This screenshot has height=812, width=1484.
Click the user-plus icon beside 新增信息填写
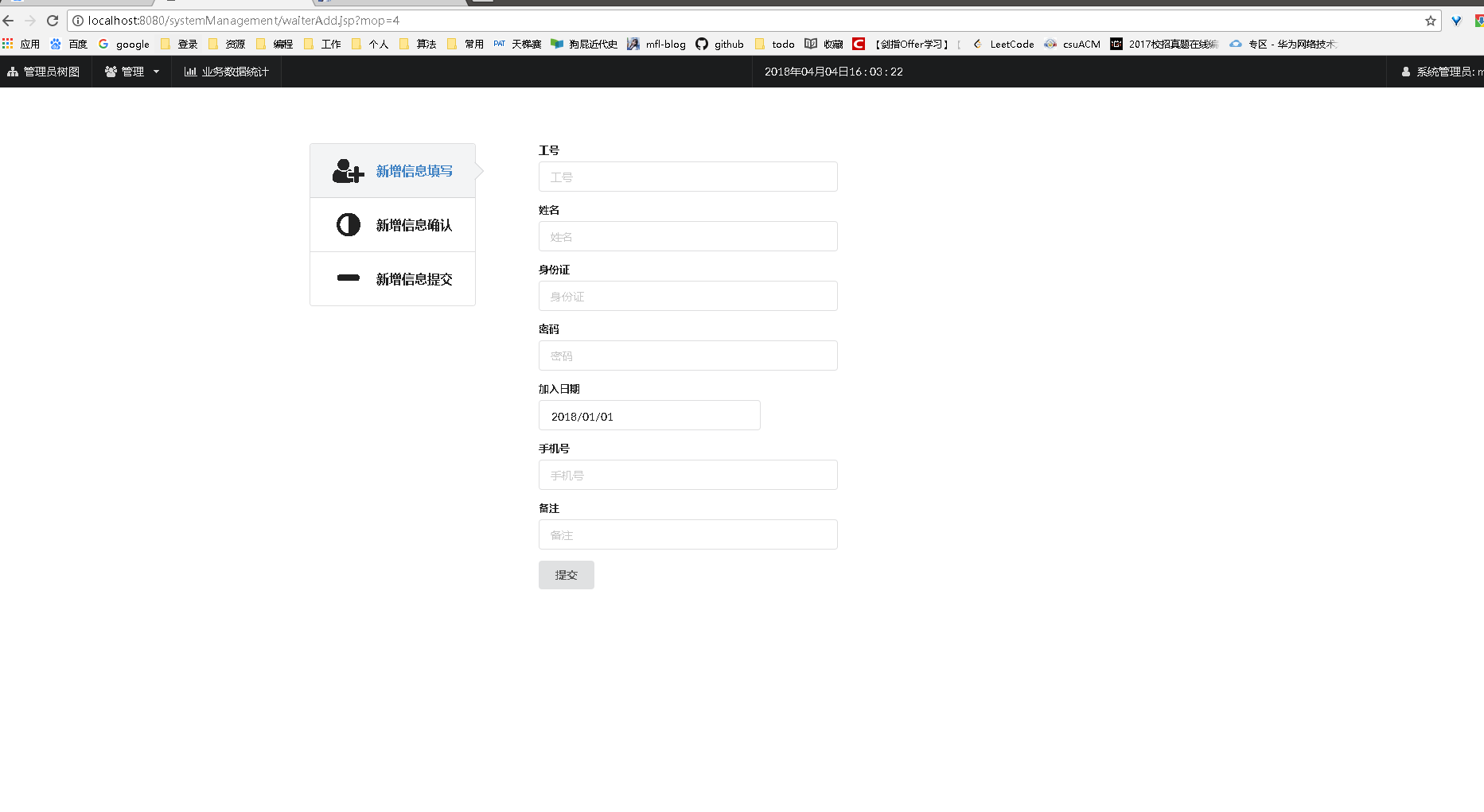coord(349,171)
